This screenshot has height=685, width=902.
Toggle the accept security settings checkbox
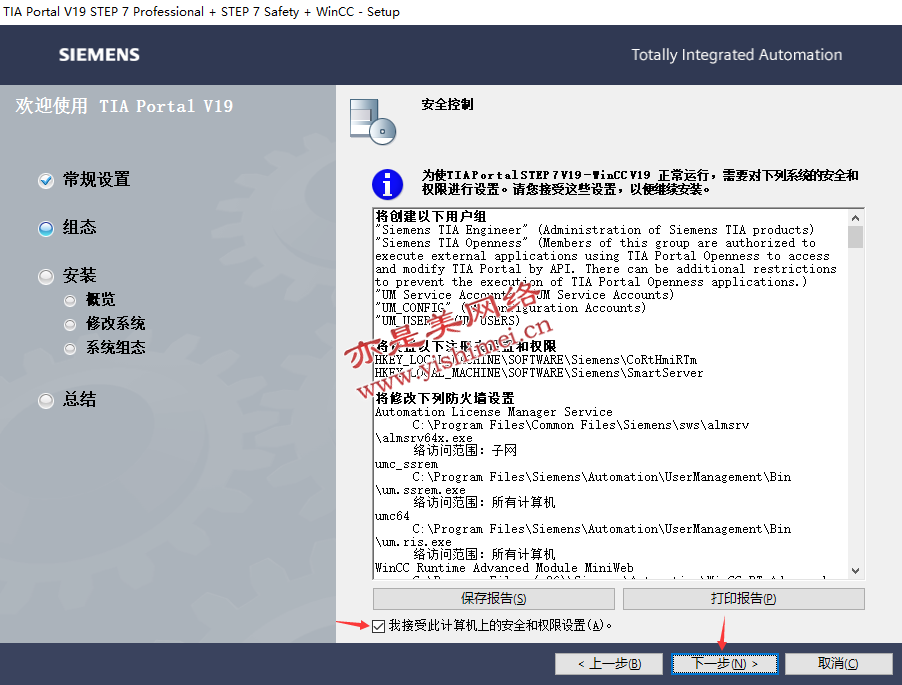coord(378,626)
